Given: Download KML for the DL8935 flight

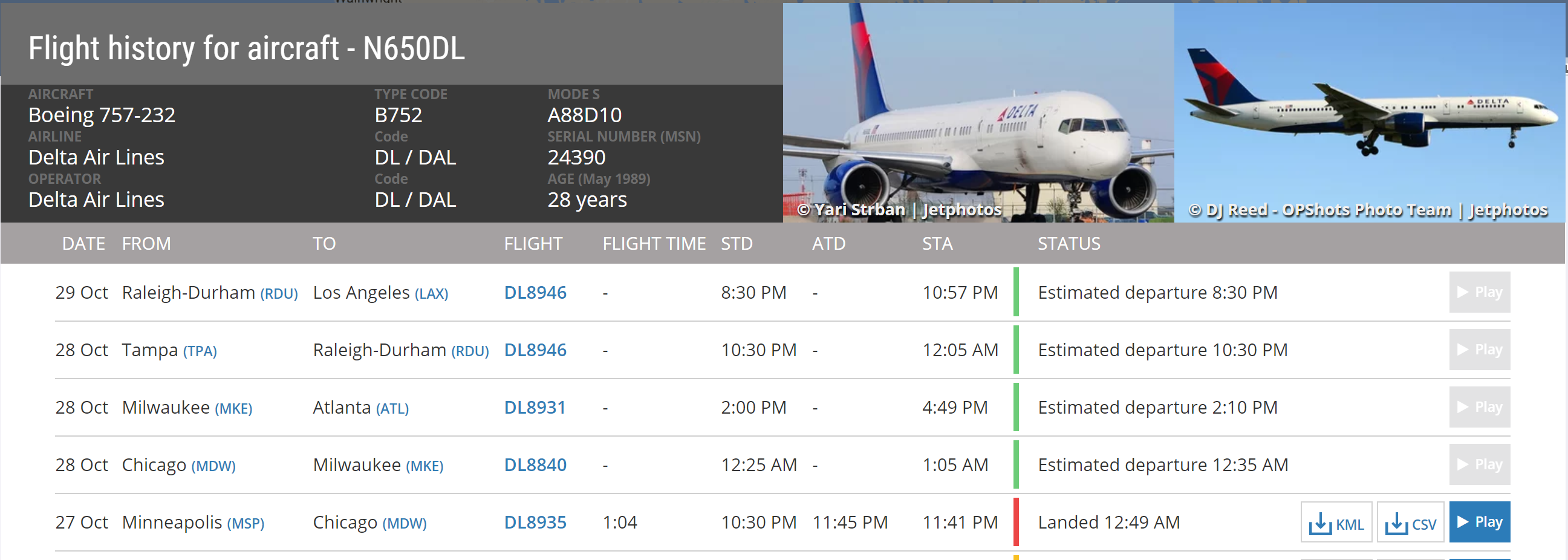Looking at the screenshot, I should coord(1336,523).
